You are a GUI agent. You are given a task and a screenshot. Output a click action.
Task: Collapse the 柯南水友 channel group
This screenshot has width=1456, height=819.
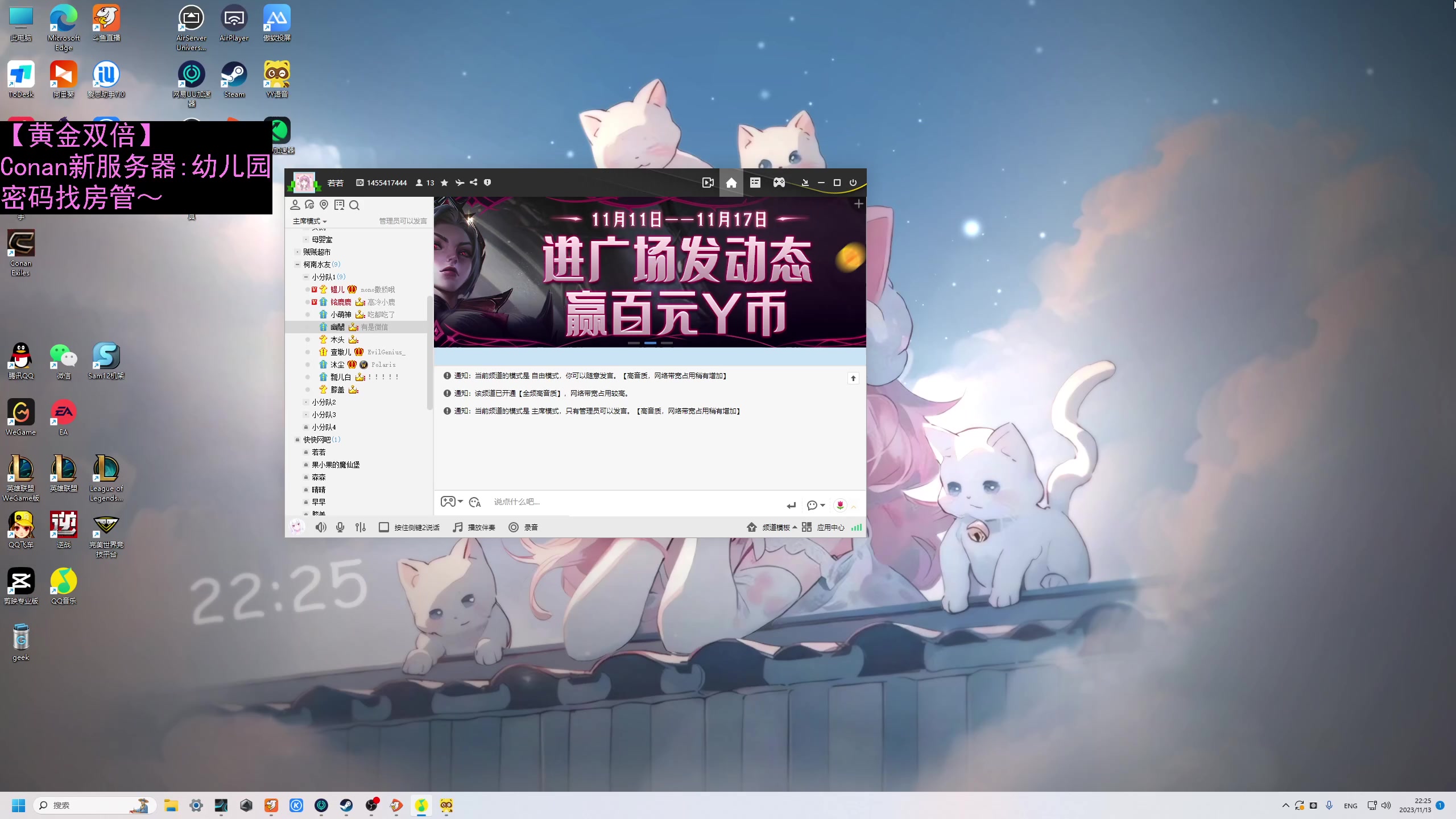click(297, 264)
